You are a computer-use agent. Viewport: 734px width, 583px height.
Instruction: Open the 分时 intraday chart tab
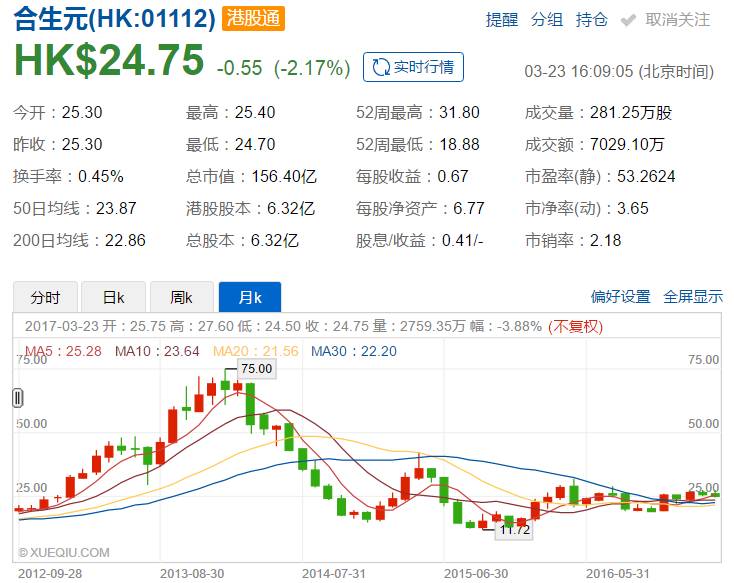(x=45, y=297)
